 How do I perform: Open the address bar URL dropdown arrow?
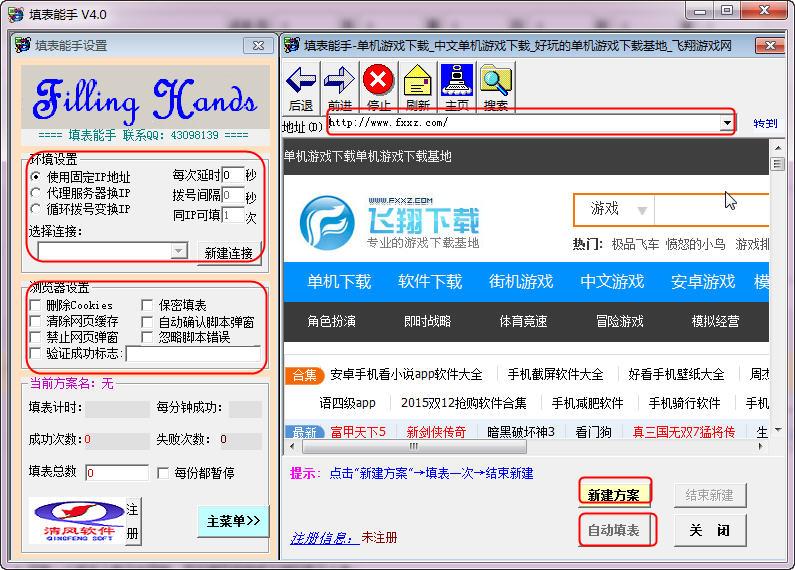click(x=727, y=123)
